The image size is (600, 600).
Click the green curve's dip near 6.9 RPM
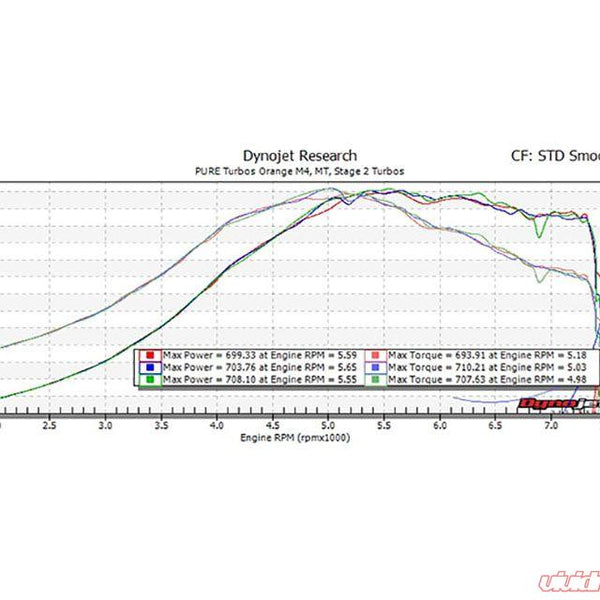[540, 236]
